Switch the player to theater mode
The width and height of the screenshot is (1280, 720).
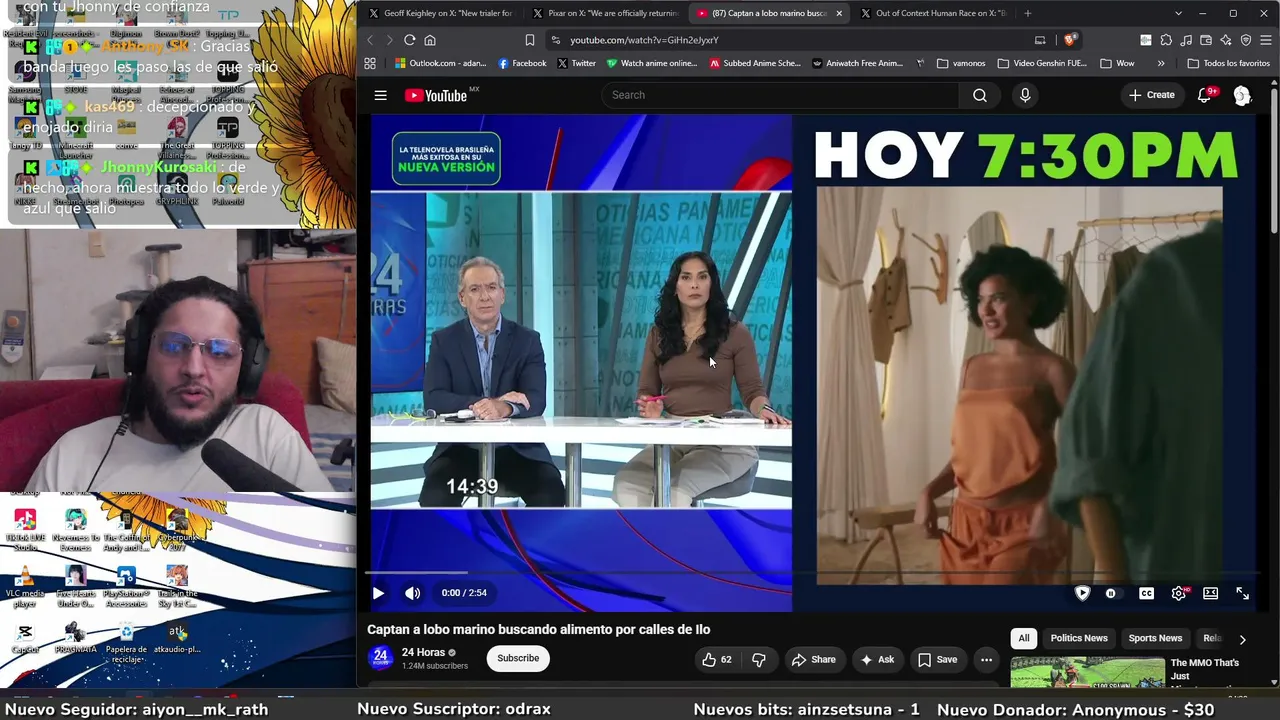[x=1210, y=593]
